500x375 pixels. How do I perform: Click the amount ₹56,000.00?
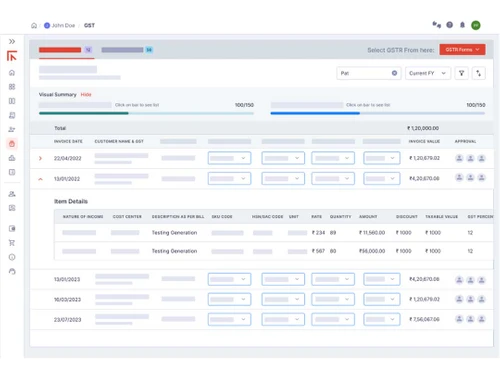372,251
